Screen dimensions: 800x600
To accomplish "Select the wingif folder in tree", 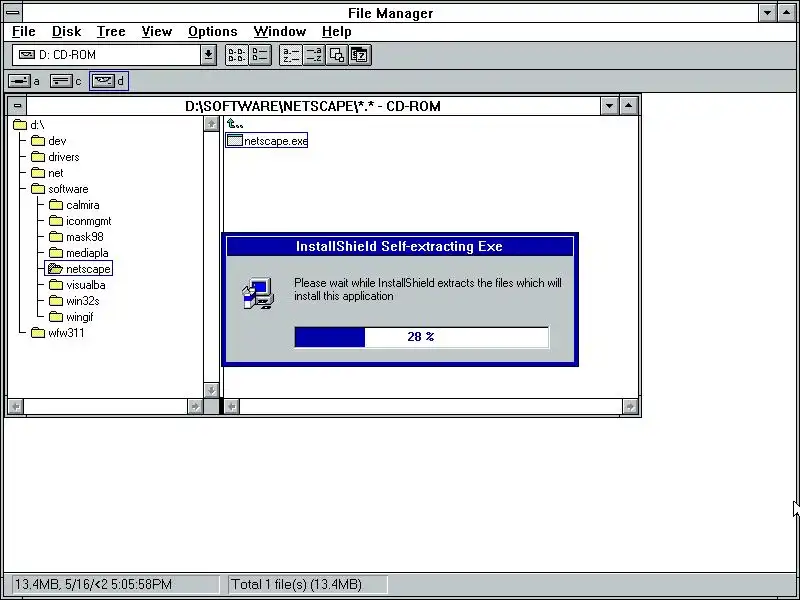I will pos(71,317).
